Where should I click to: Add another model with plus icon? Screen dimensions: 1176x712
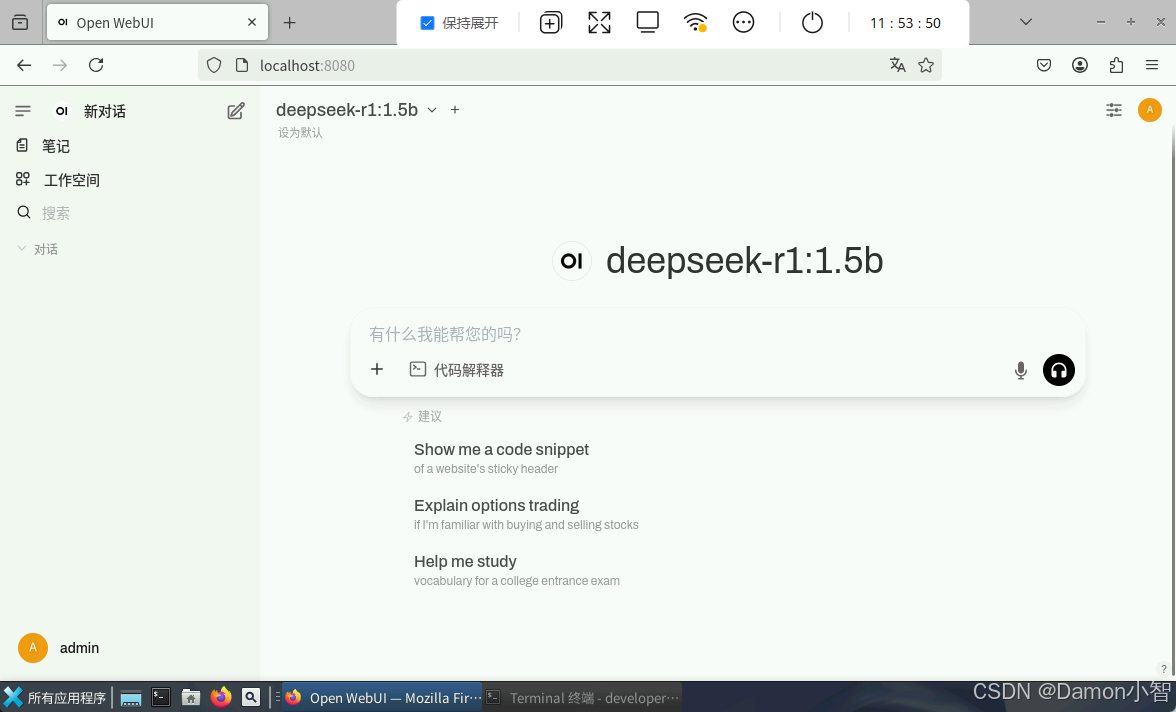coord(454,110)
